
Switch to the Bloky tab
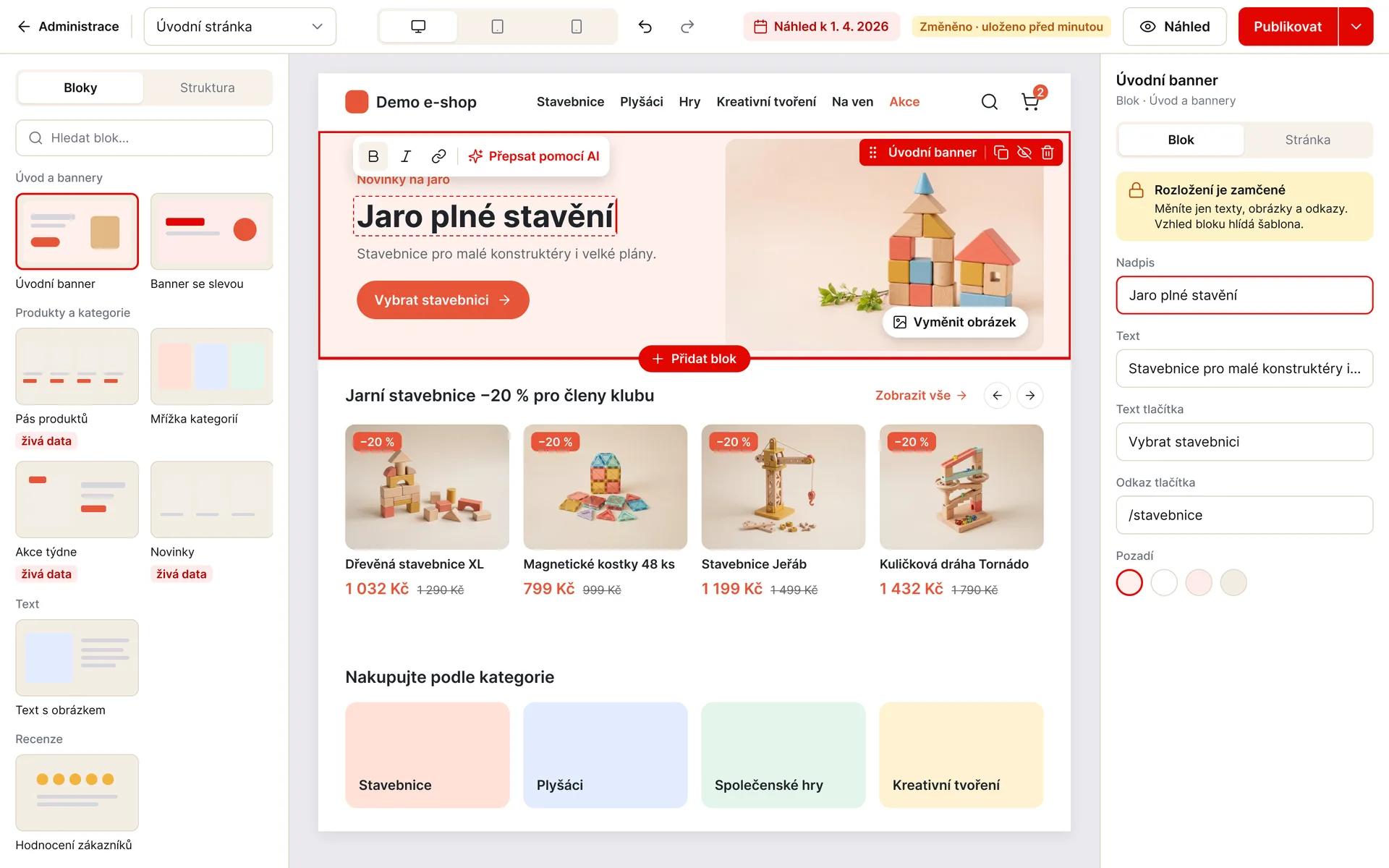(x=80, y=88)
